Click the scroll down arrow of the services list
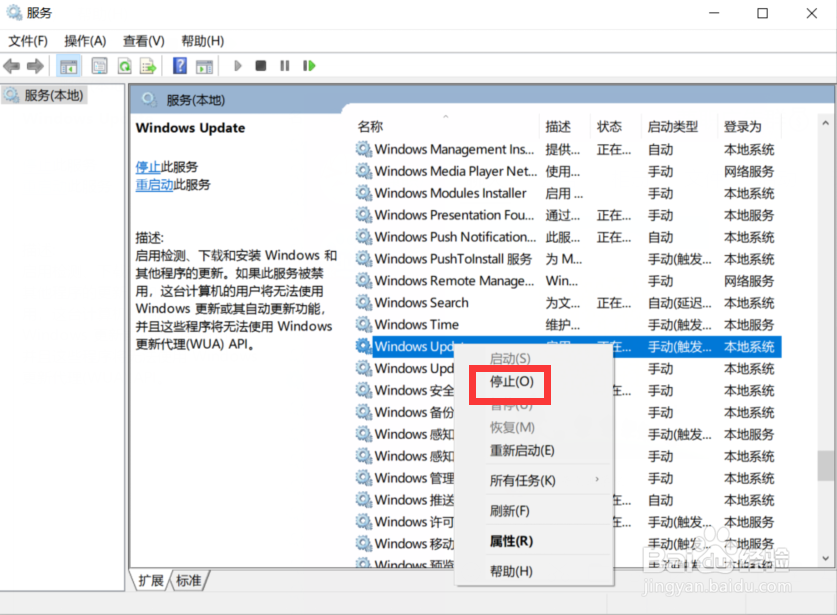The height and width of the screenshot is (615, 837). click(825, 558)
